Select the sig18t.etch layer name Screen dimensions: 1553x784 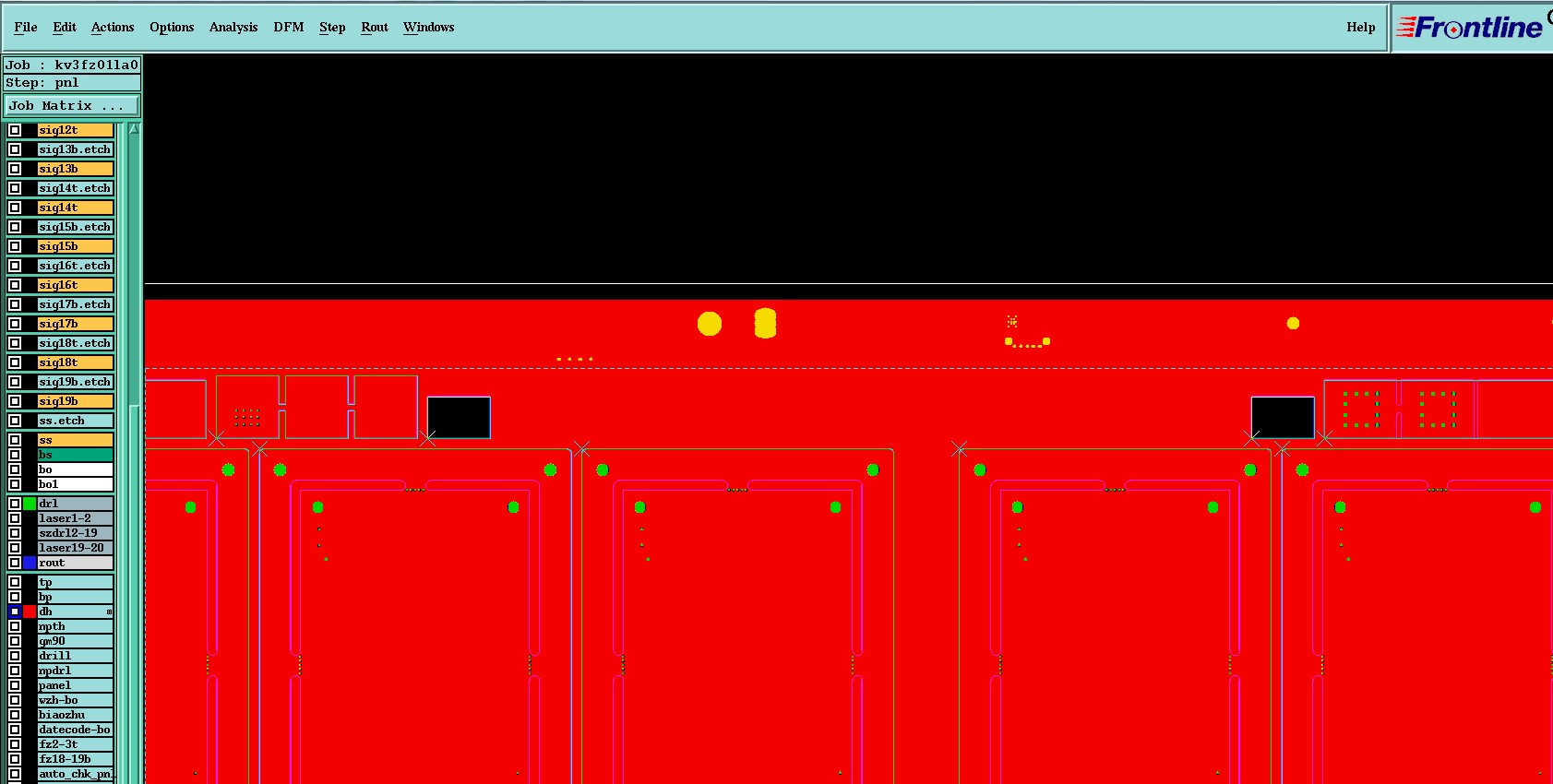[x=76, y=343]
